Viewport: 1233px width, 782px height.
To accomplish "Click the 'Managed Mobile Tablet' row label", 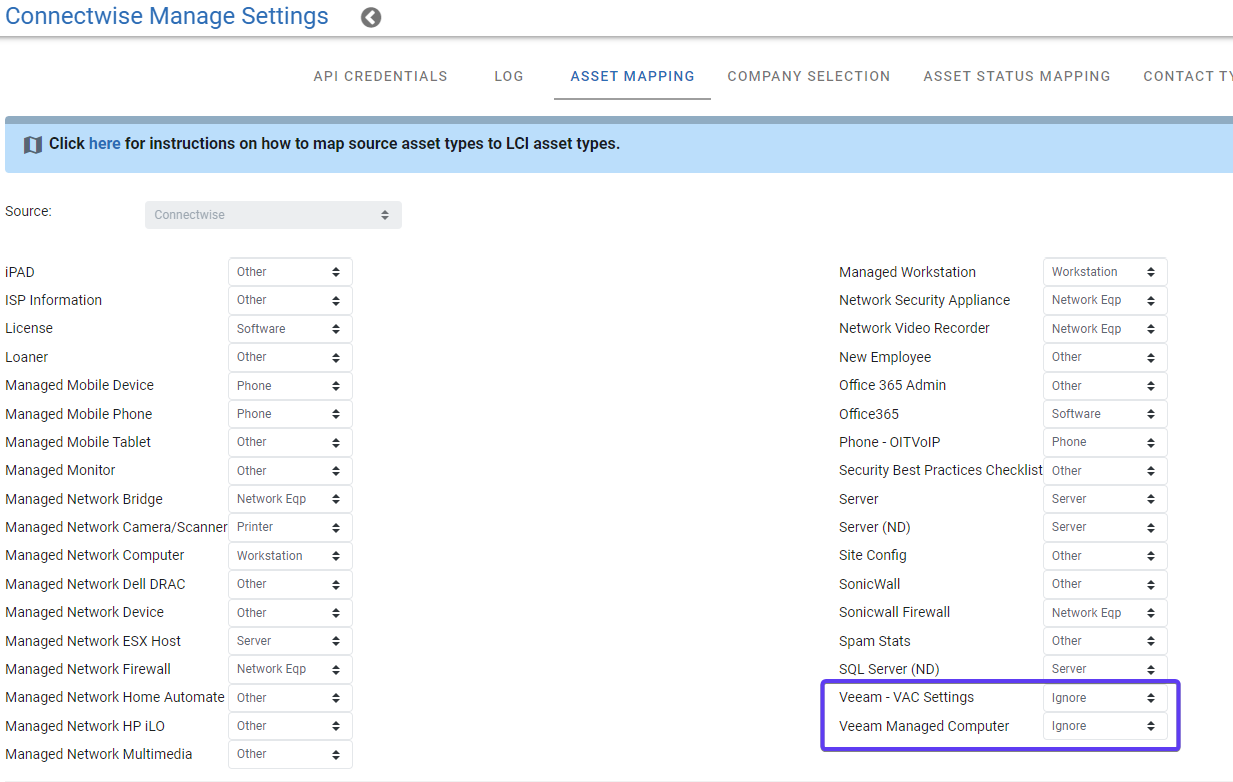I will 78,442.
